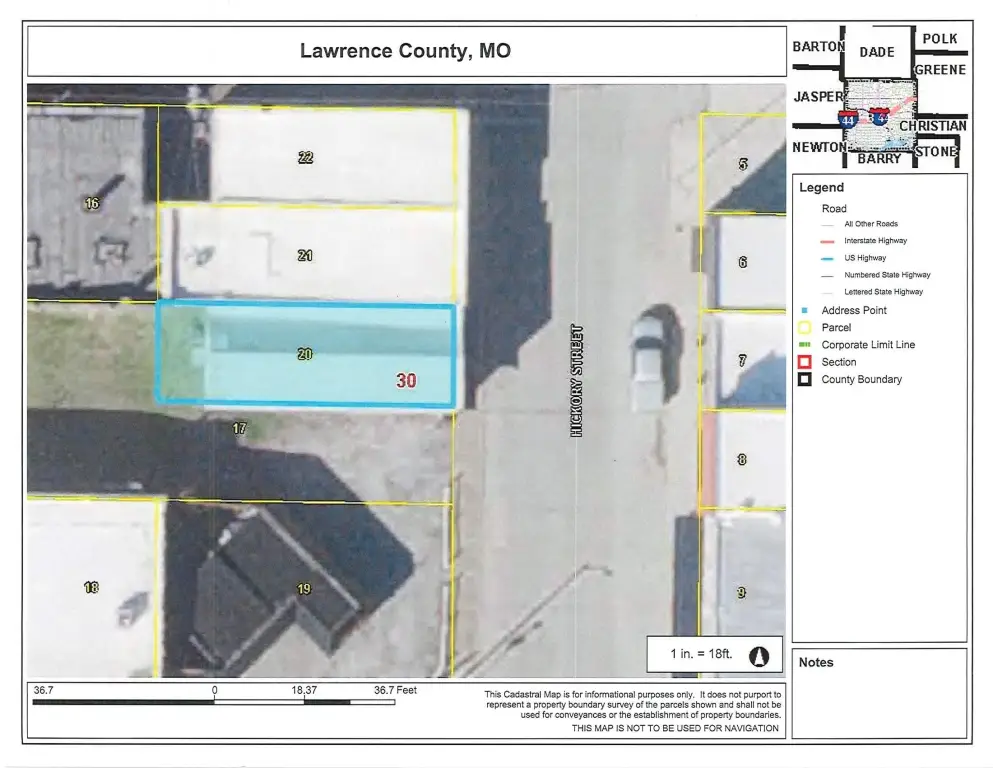This screenshot has width=993, height=768.
Task: Click NEWTON county on locator map
Action: pos(819,147)
